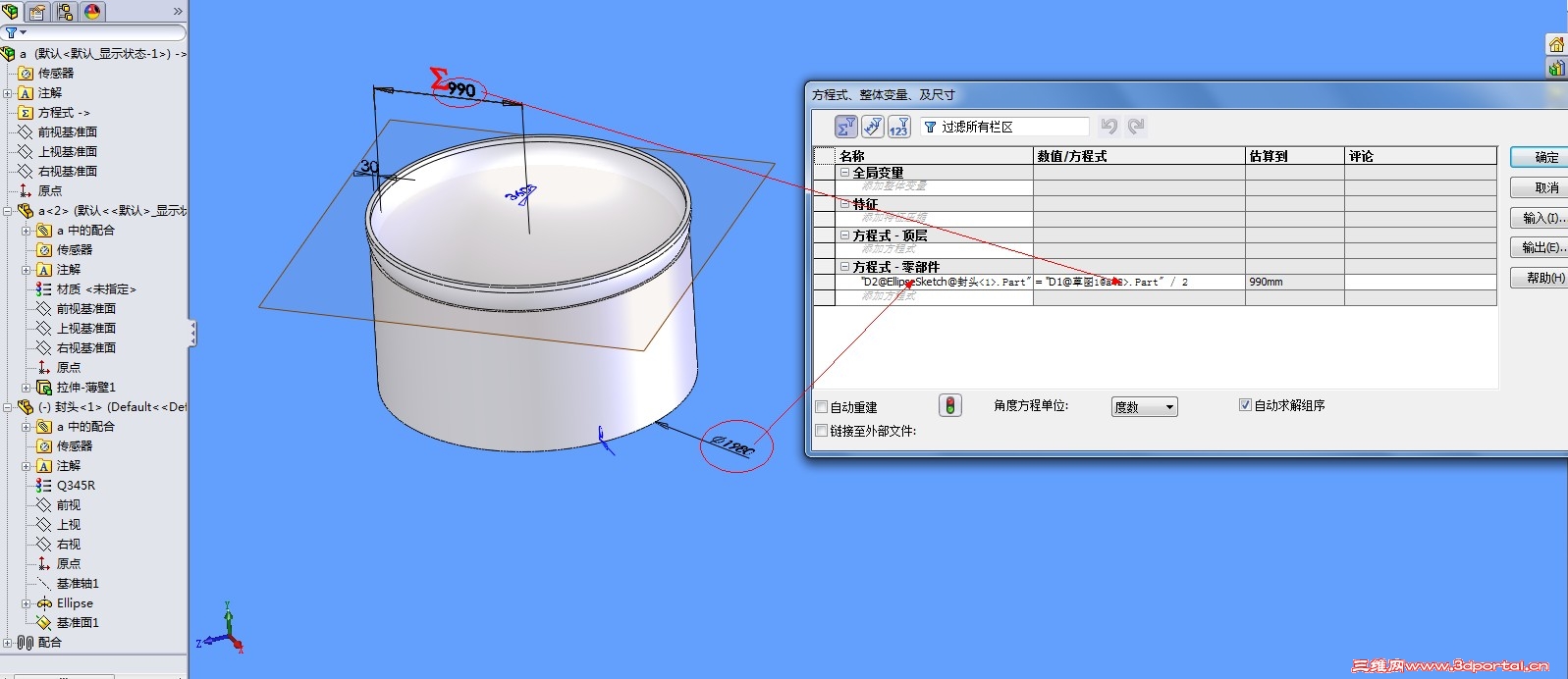
Task: Collapse the 方程式 - 零部件 section
Action: tap(844, 266)
